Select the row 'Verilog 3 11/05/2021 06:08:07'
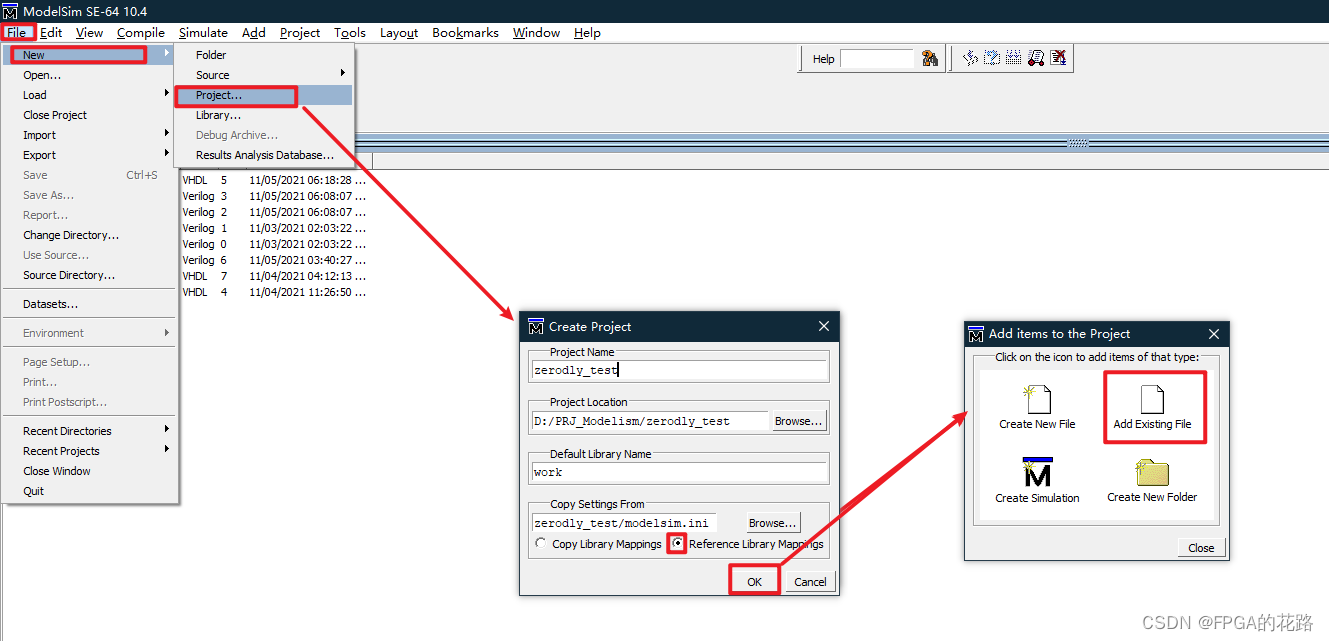The image size is (1329, 641). pyautogui.click(x=273, y=196)
